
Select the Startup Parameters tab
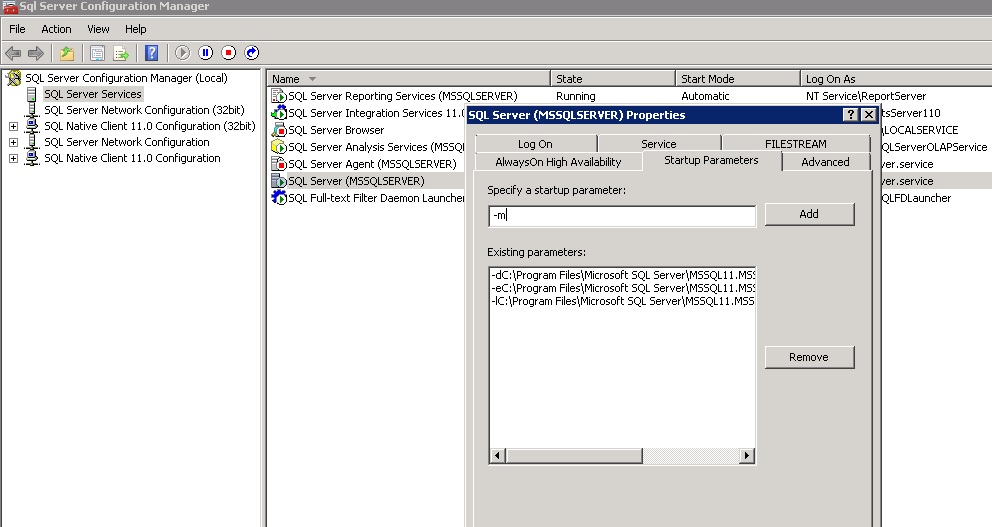[711, 161]
